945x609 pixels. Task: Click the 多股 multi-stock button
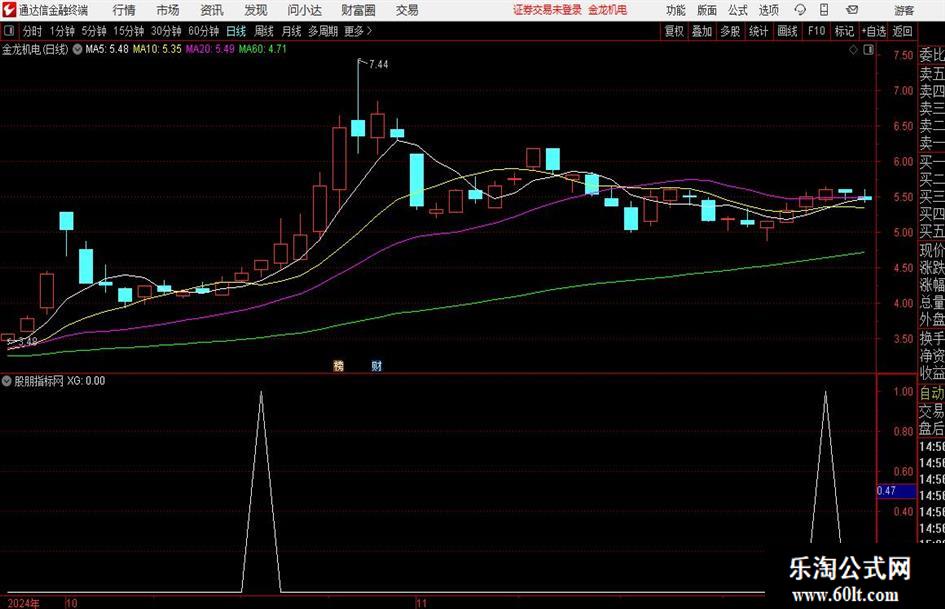click(x=730, y=31)
